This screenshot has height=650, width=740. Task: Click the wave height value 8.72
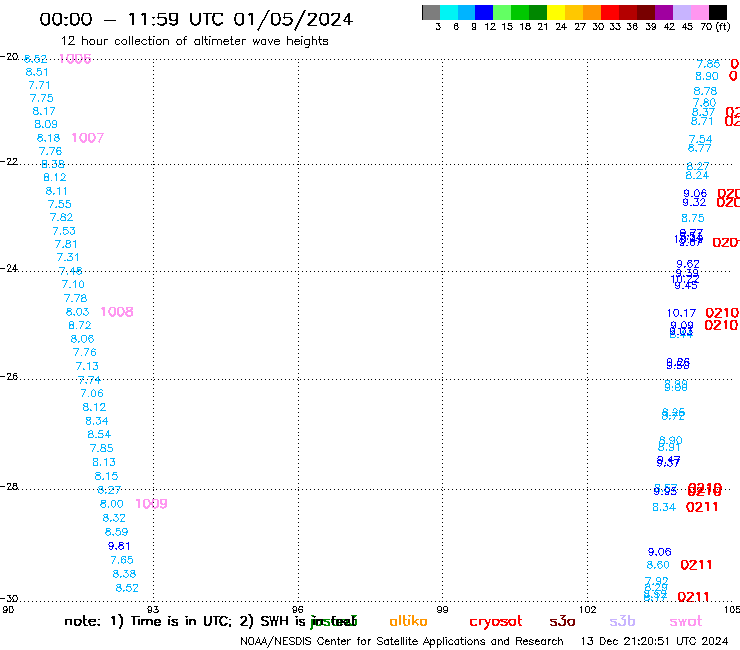(x=80, y=326)
